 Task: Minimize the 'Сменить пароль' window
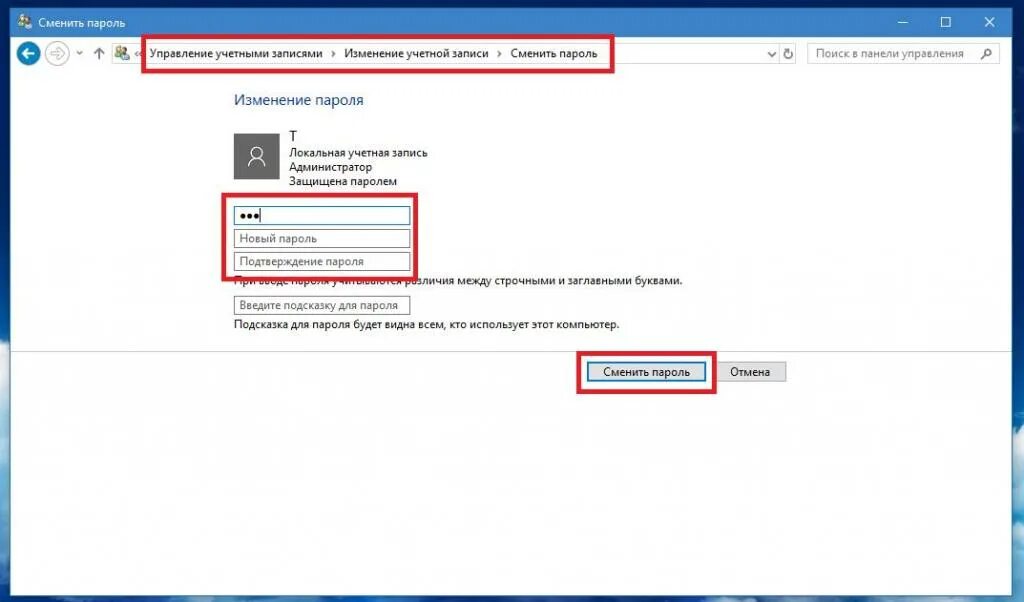903,22
